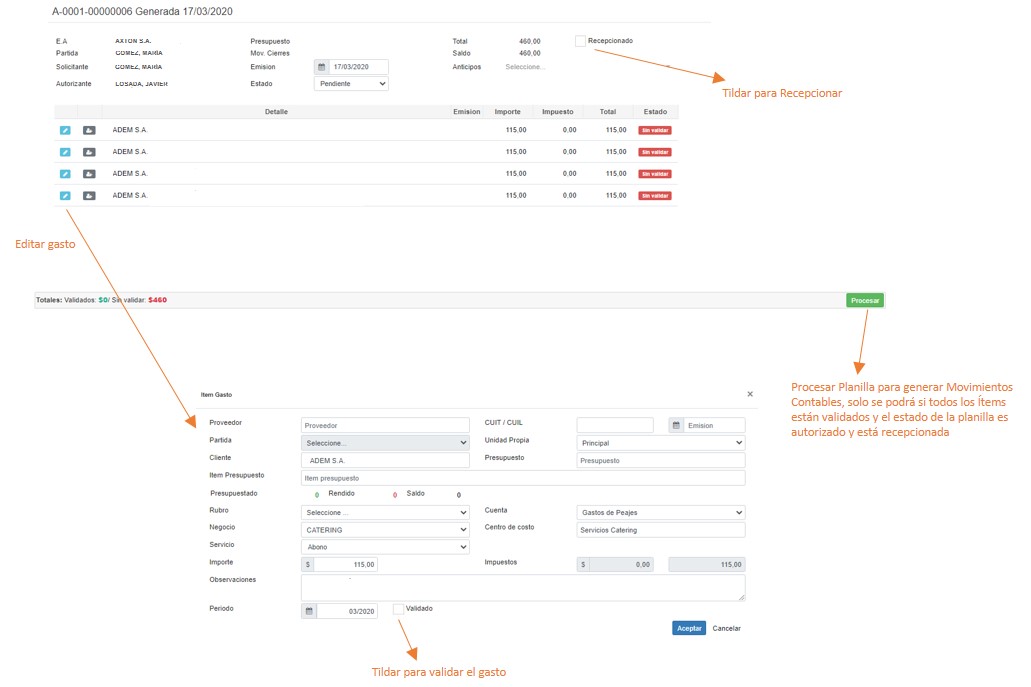Click the blue Aceptar button
1031x687 pixels.
tap(689, 628)
